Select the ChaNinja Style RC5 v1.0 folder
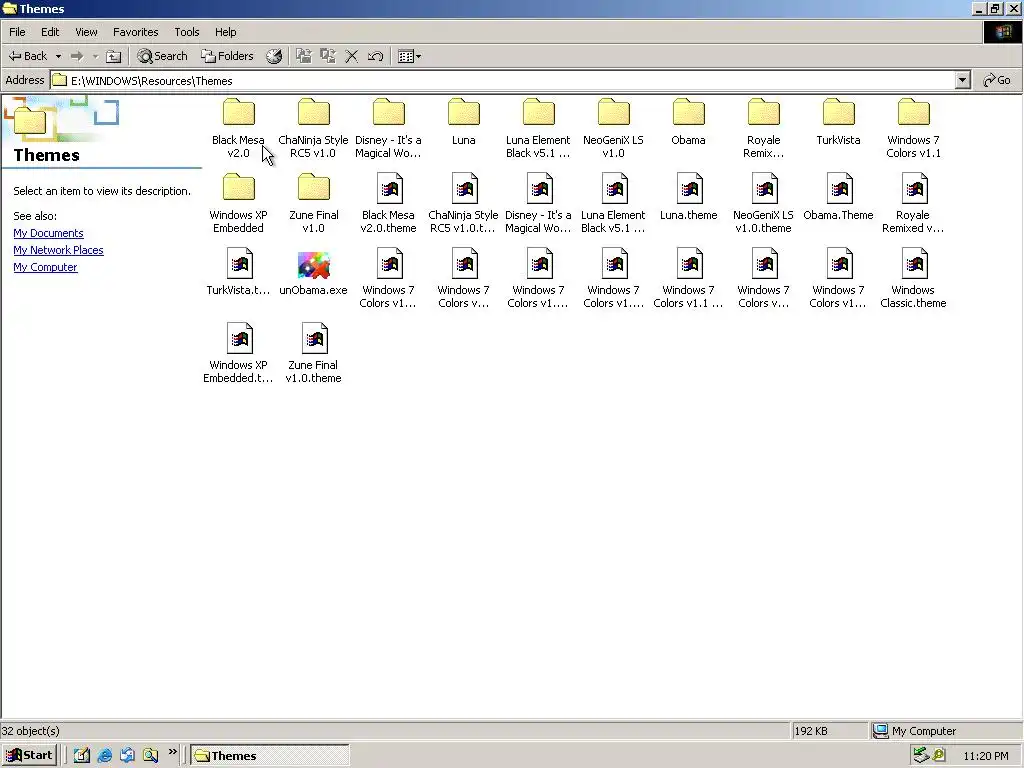1024x768 pixels. pos(313,128)
